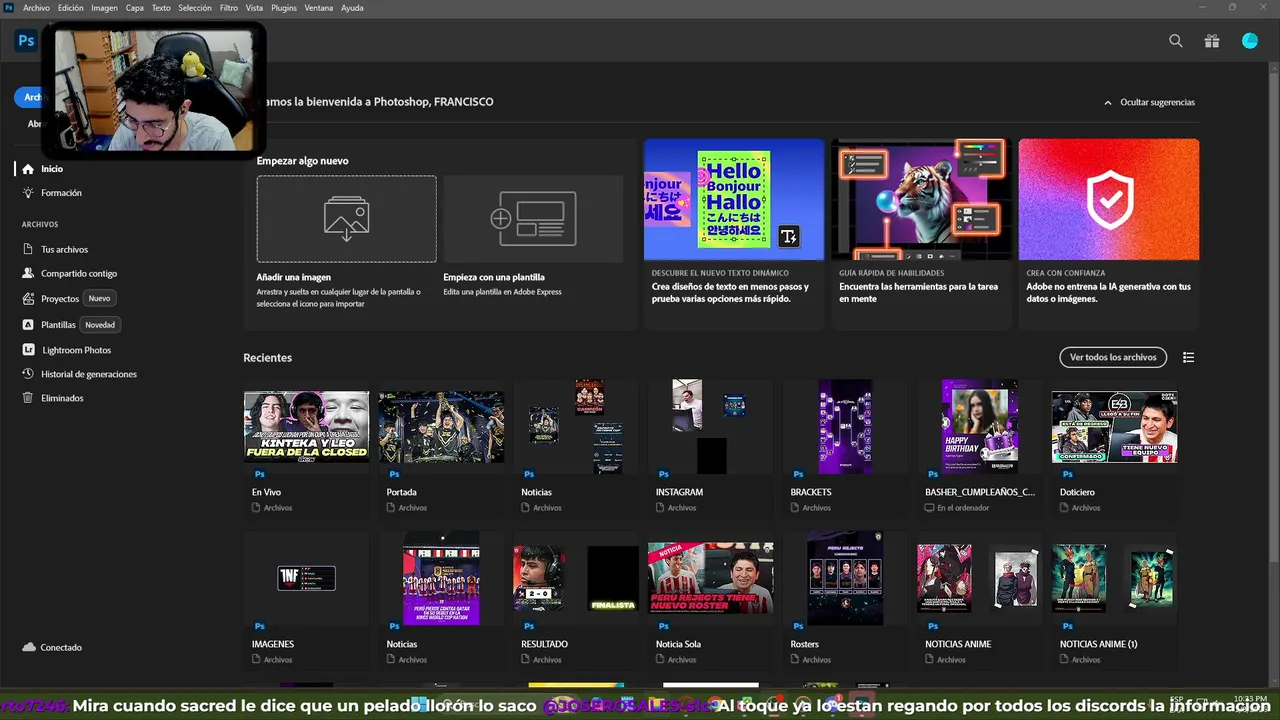Image resolution: width=1280 pixels, height=720 pixels.
Task: Click the Nuevo badge beside Proyectos
Action: pos(99,298)
